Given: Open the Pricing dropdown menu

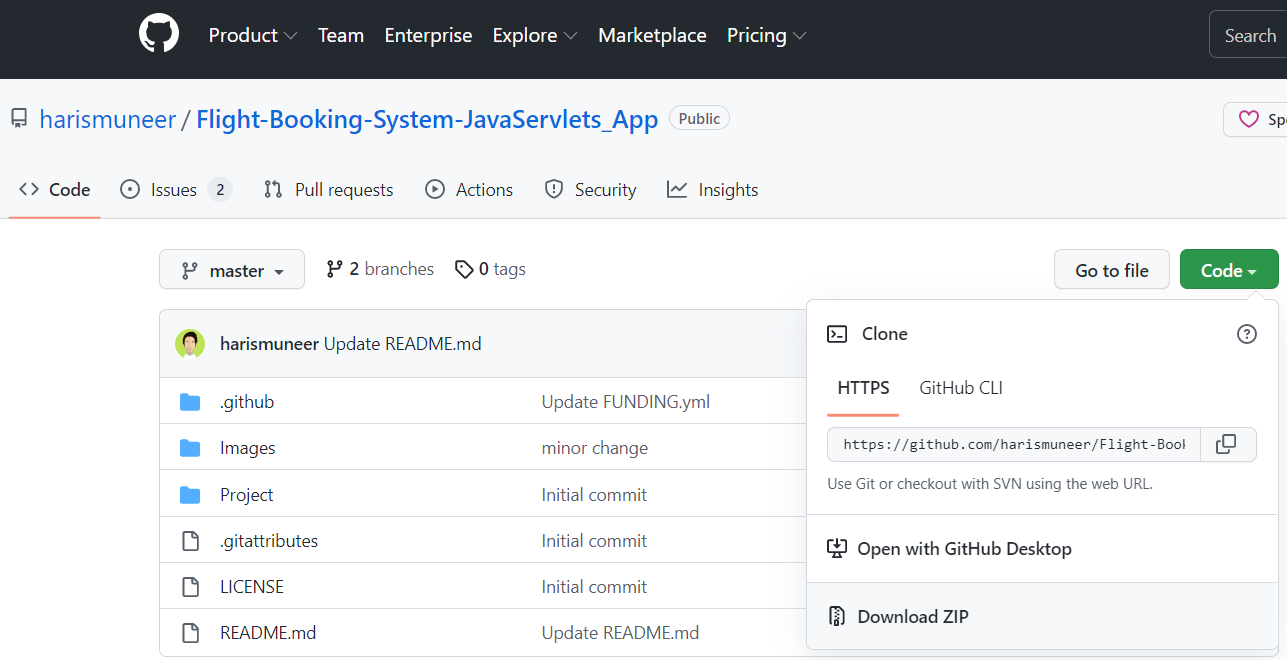Looking at the screenshot, I should click(767, 35).
